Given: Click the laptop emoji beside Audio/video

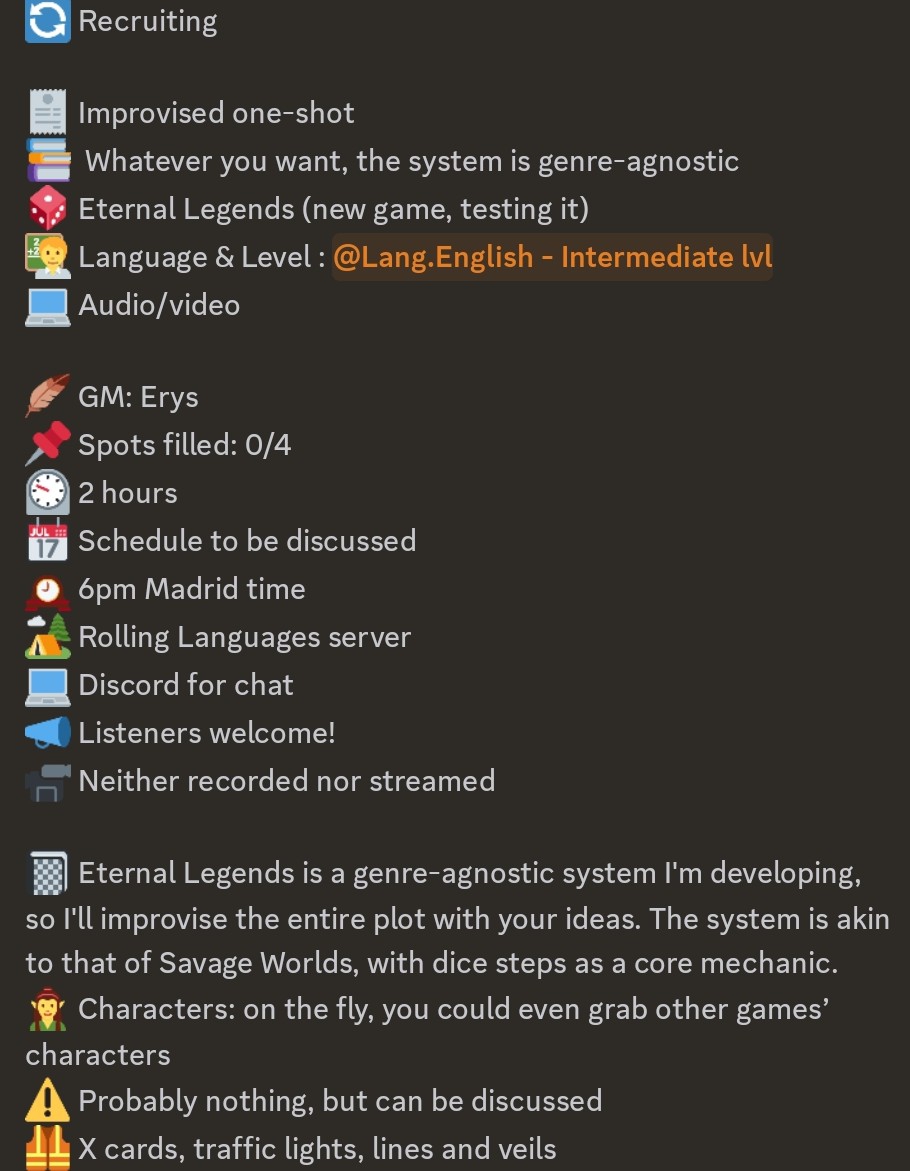Looking at the screenshot, I should pyautogui.click(x=48, y=307).
